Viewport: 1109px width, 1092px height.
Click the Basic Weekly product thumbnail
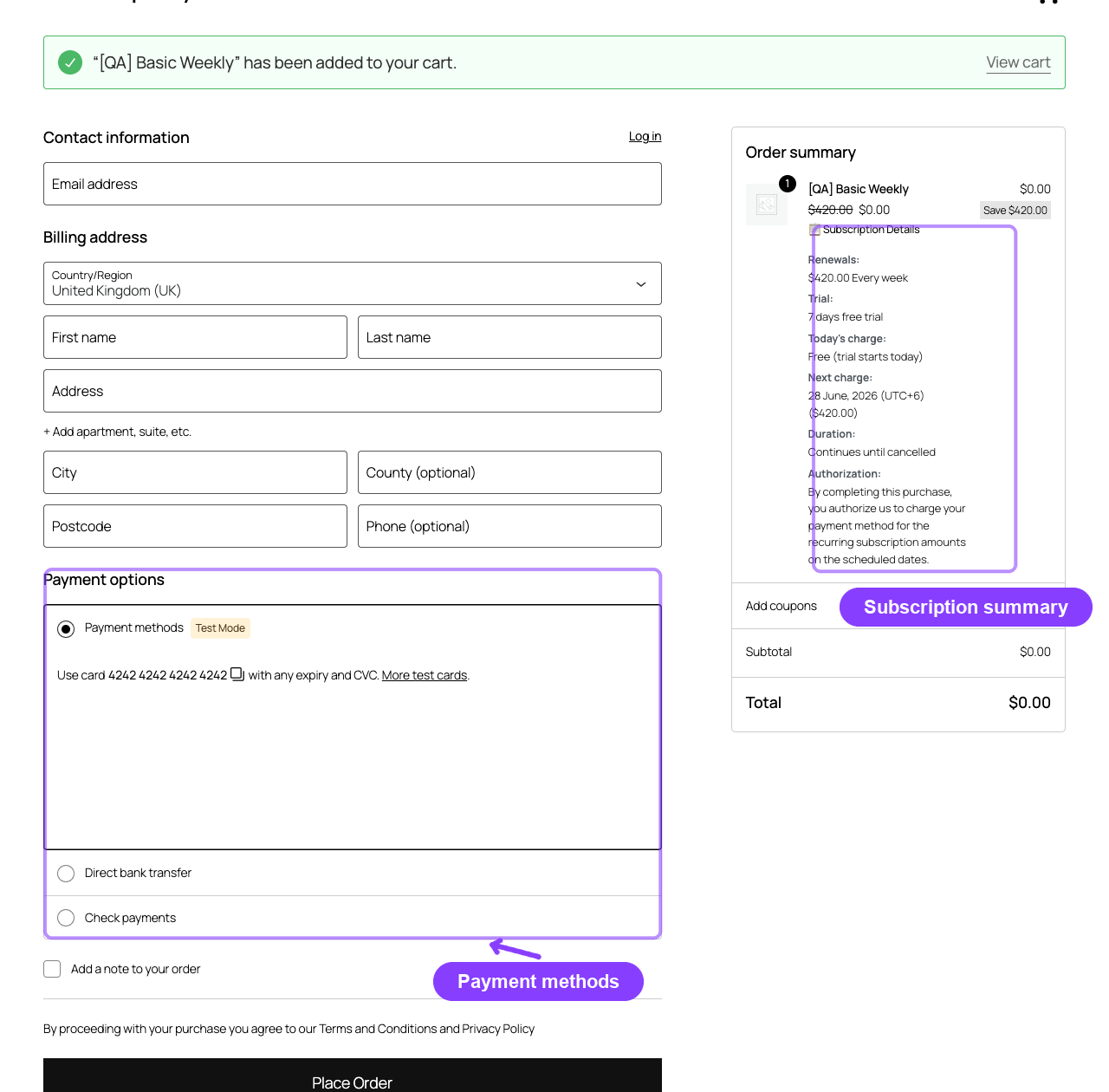[767, 205]
